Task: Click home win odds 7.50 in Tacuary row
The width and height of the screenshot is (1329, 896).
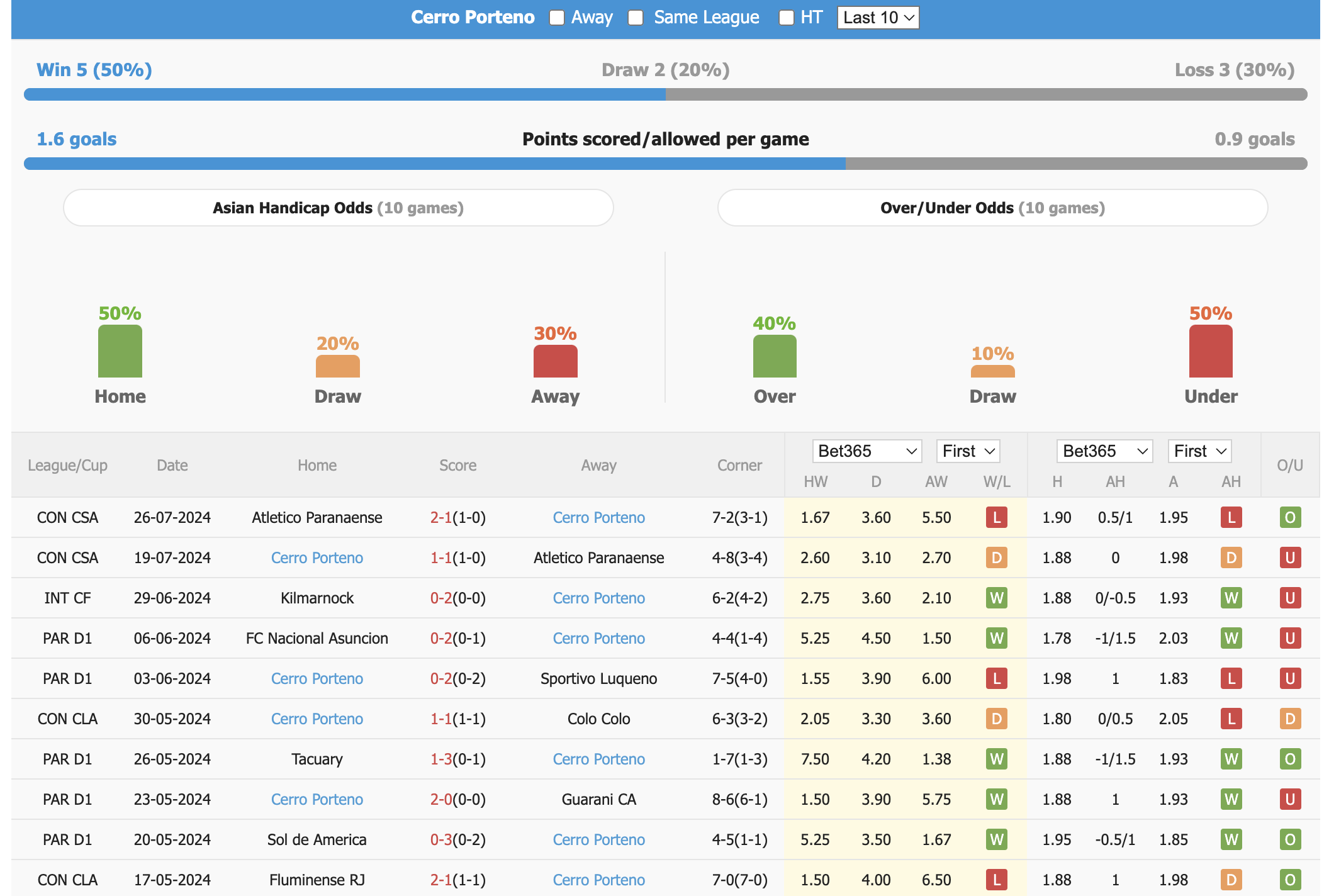Action: pos(815,759)
